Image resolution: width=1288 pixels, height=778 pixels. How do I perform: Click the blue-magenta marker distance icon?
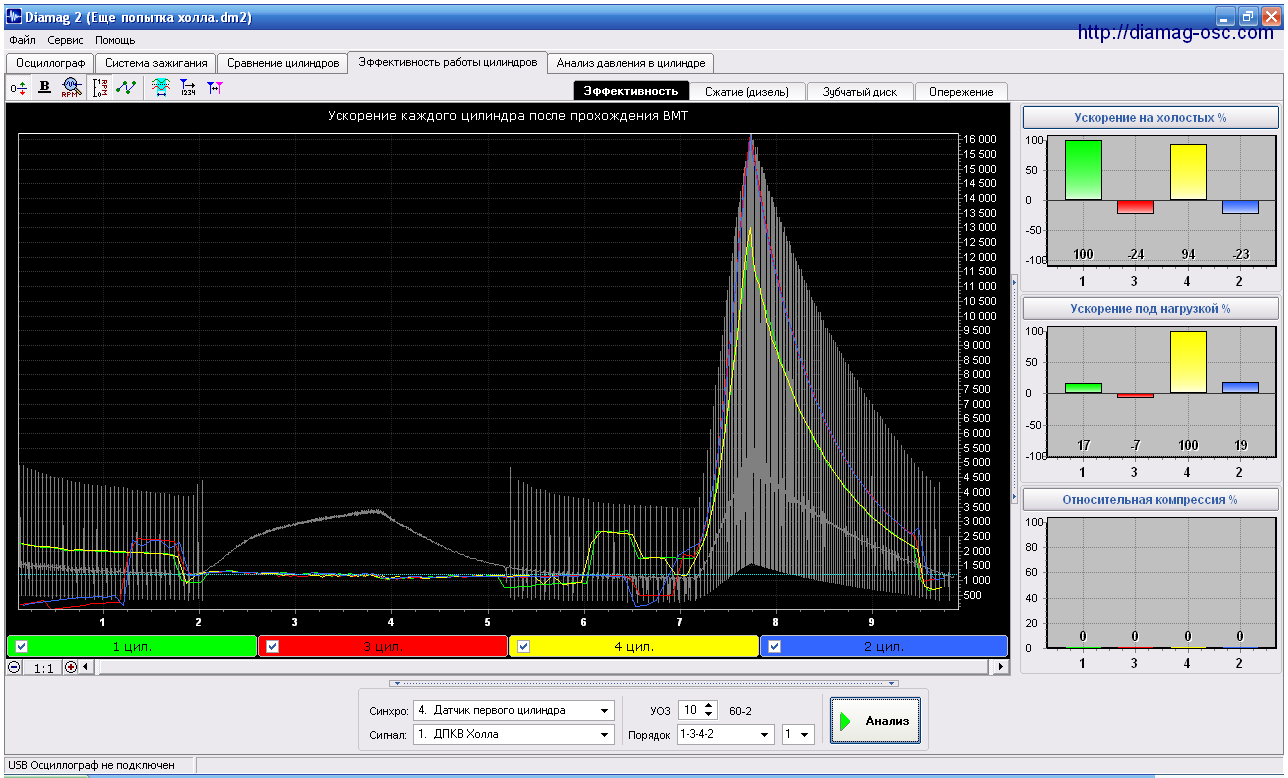point(214,88)
